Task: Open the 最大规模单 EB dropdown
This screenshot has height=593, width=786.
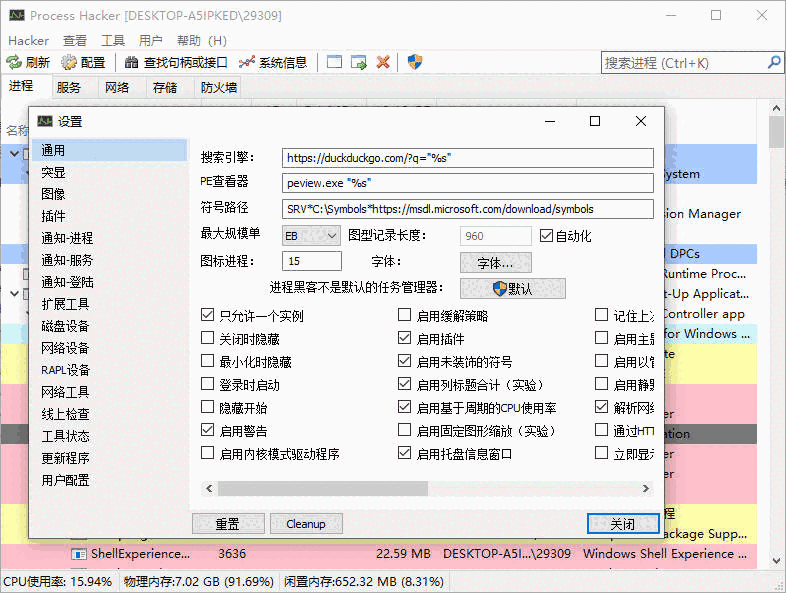Action: pos(311,236)
